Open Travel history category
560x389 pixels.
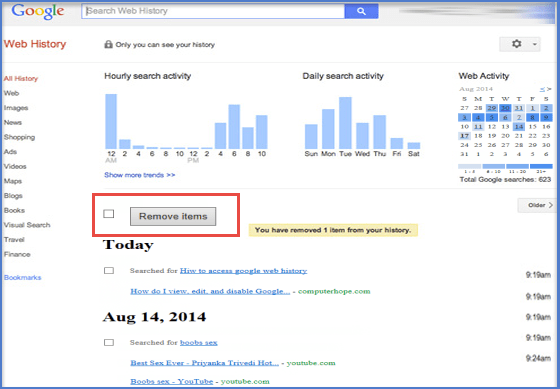tap(14, 240)
